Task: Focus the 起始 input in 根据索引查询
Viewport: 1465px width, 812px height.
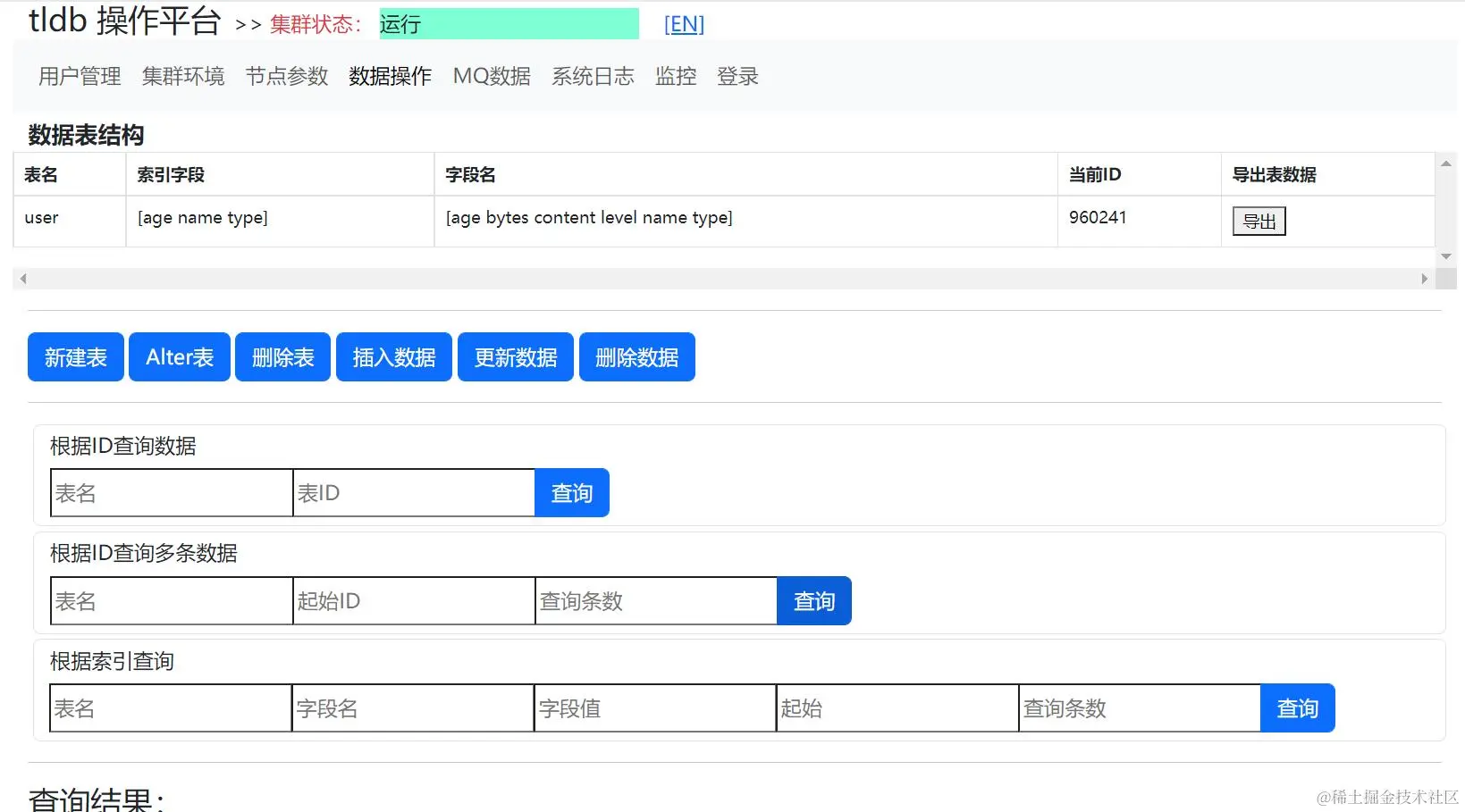Action: pos(897,708)
